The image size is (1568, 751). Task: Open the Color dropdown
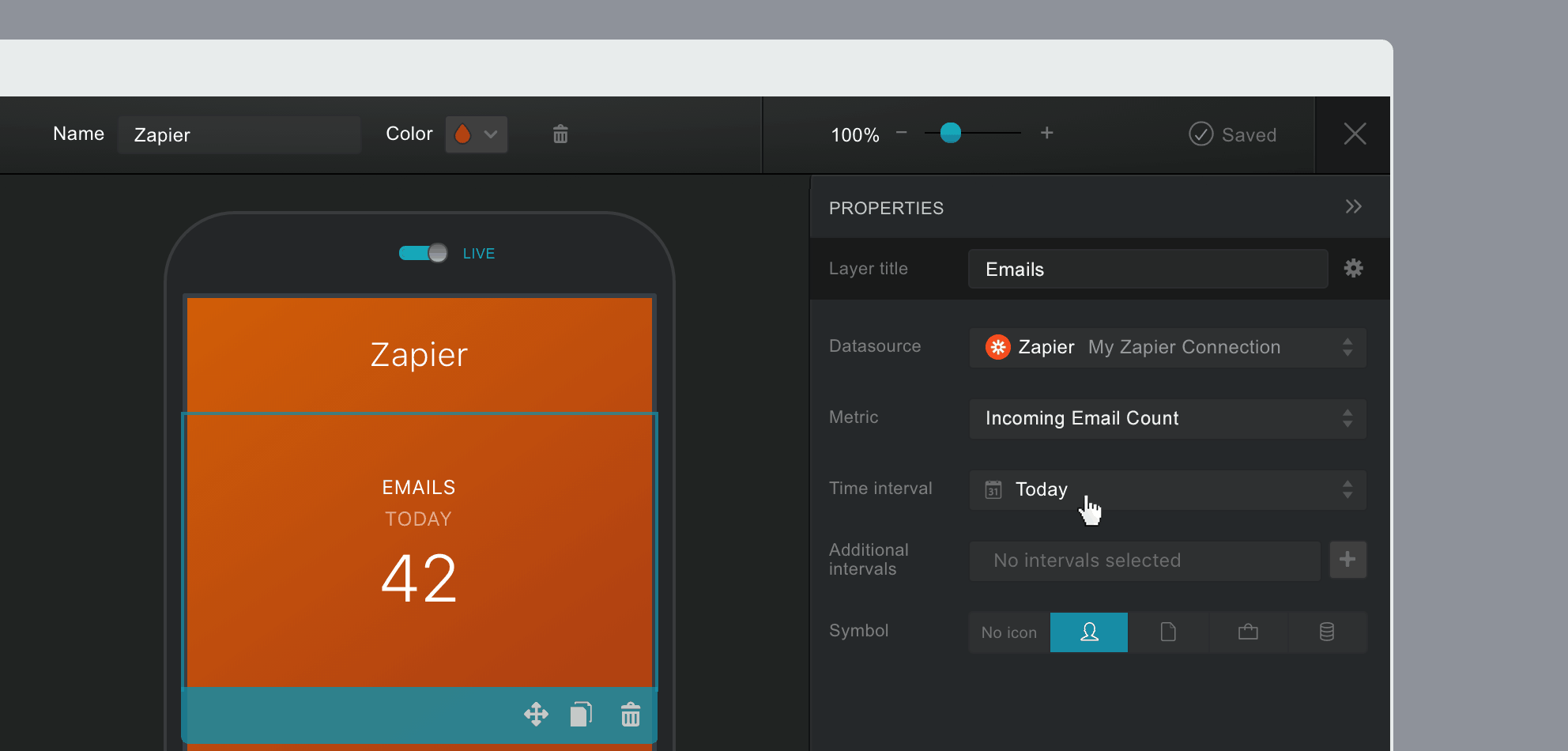(x=477, y=134)
